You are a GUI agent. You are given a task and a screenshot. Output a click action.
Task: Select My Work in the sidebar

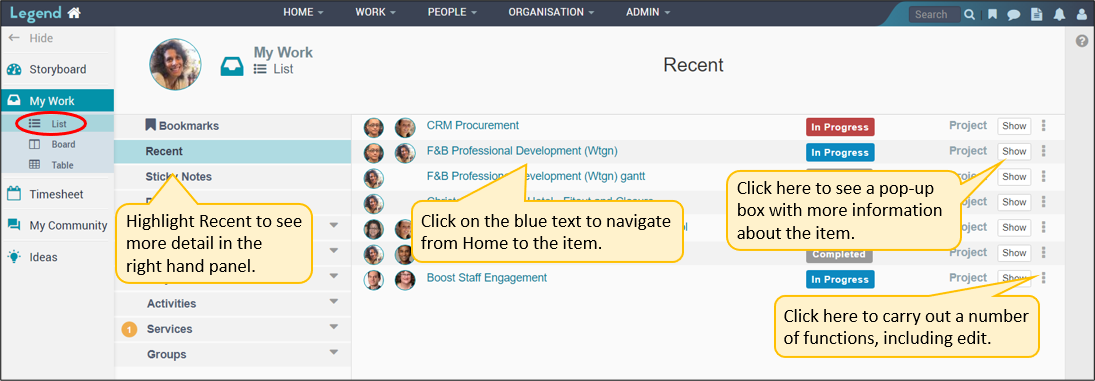pos(57,100)
